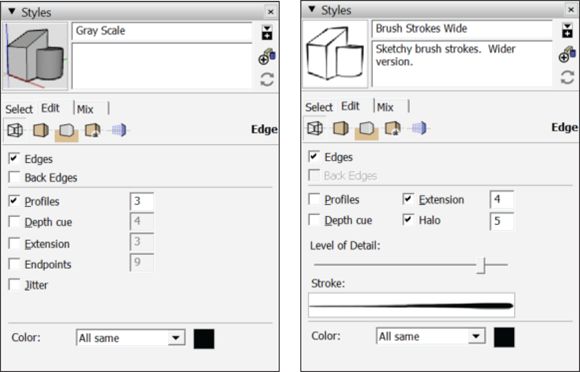
Task: Switch to Mix tab in Brush Strokes panel
Action: (x=385, y=107)
